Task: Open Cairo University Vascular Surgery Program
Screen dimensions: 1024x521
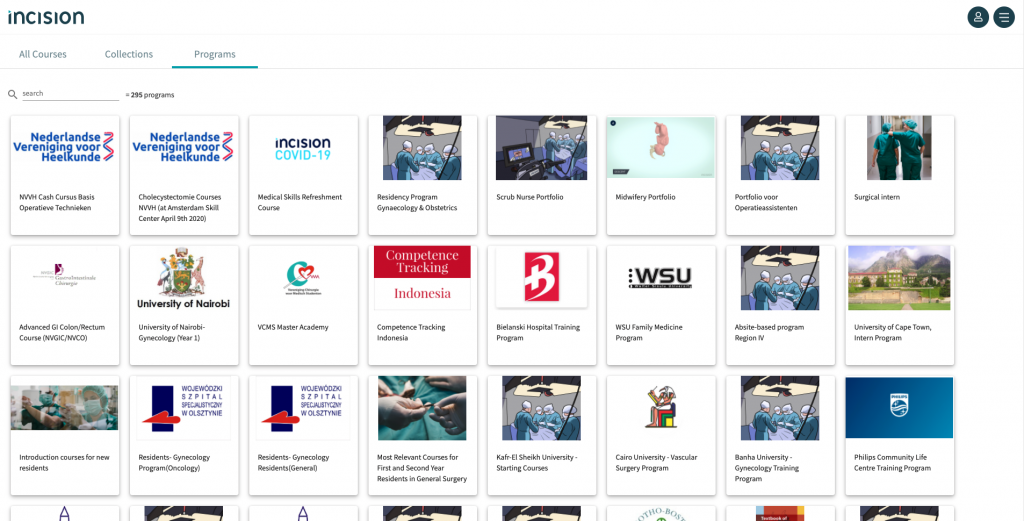Action: click(x=661, y=435)
